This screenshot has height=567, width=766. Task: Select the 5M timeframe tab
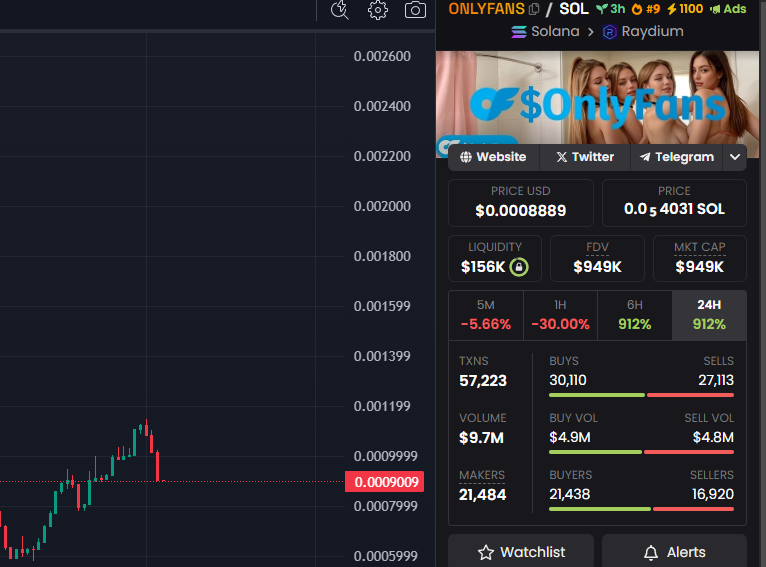(x=486, y=315)
